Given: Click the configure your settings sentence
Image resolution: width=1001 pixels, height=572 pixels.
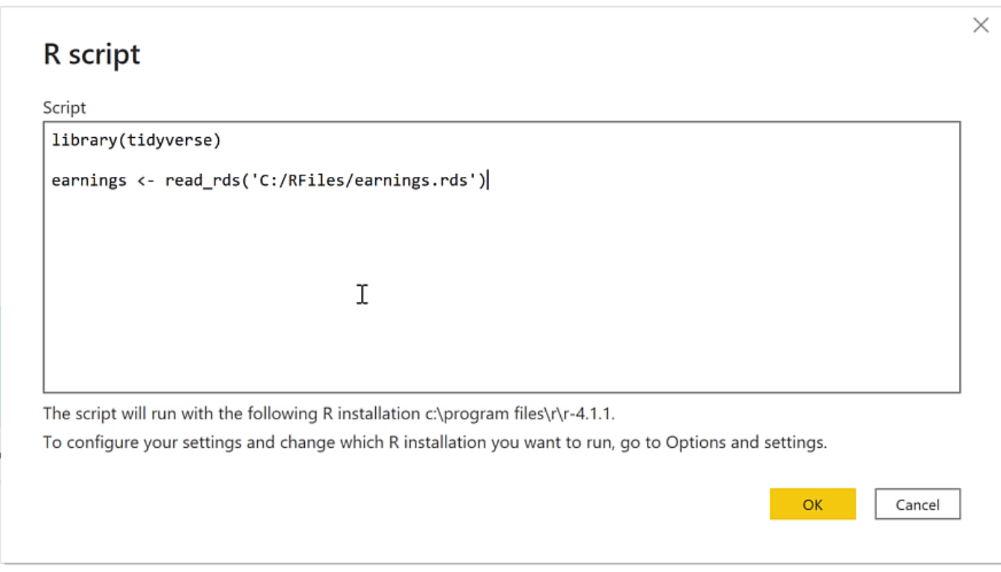Looking at the screenshot, I should (435, 442).
